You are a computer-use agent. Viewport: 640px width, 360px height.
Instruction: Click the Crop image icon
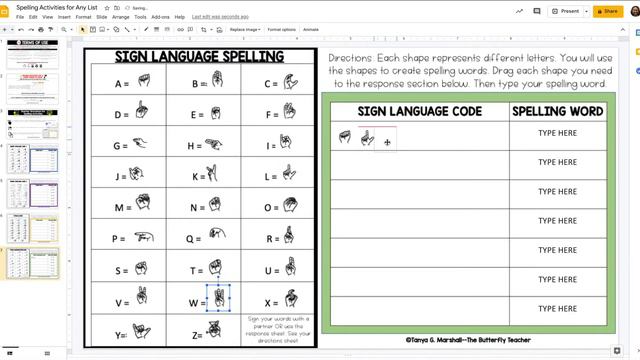pos(204,30)
